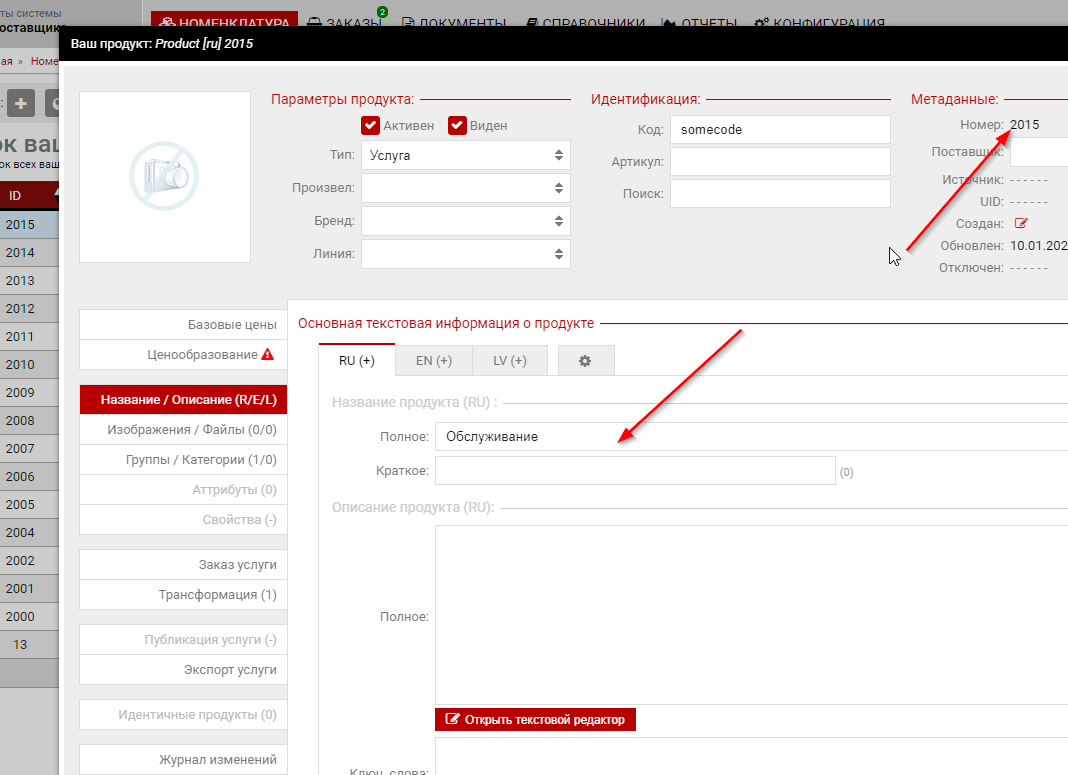This screenshot has width=1068, height=775.
Task: Click the green orders badge showing 2
Action: click(382, 12)
